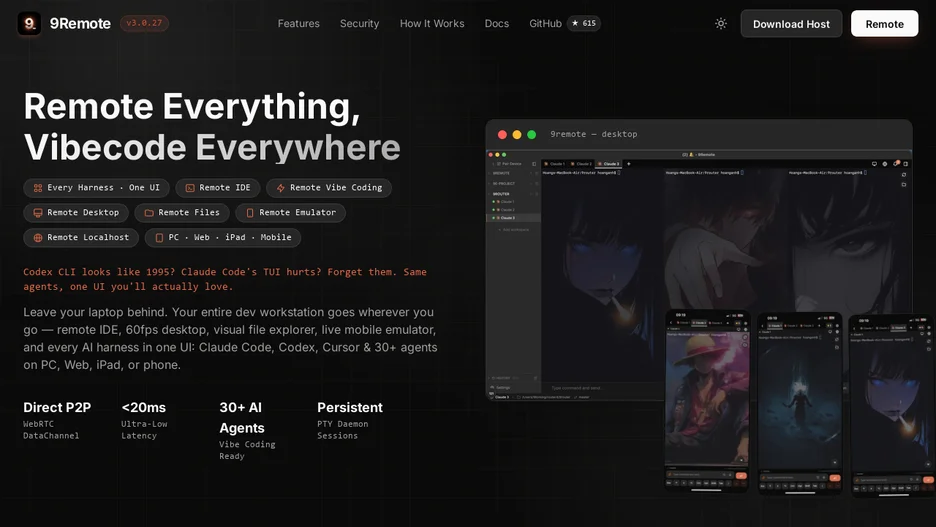Click the Remote Desktop monitor icon
936x527 pixels.
click(x=38, y=213)
